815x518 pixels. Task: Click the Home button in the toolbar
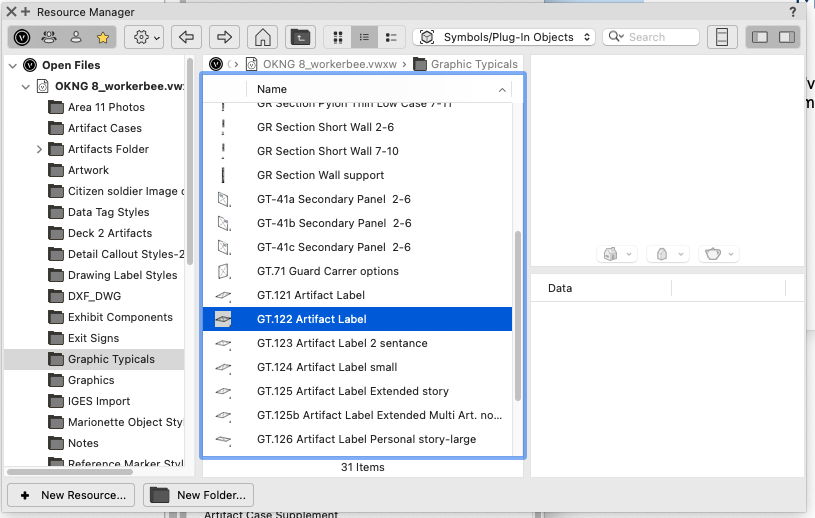point(261,37)
